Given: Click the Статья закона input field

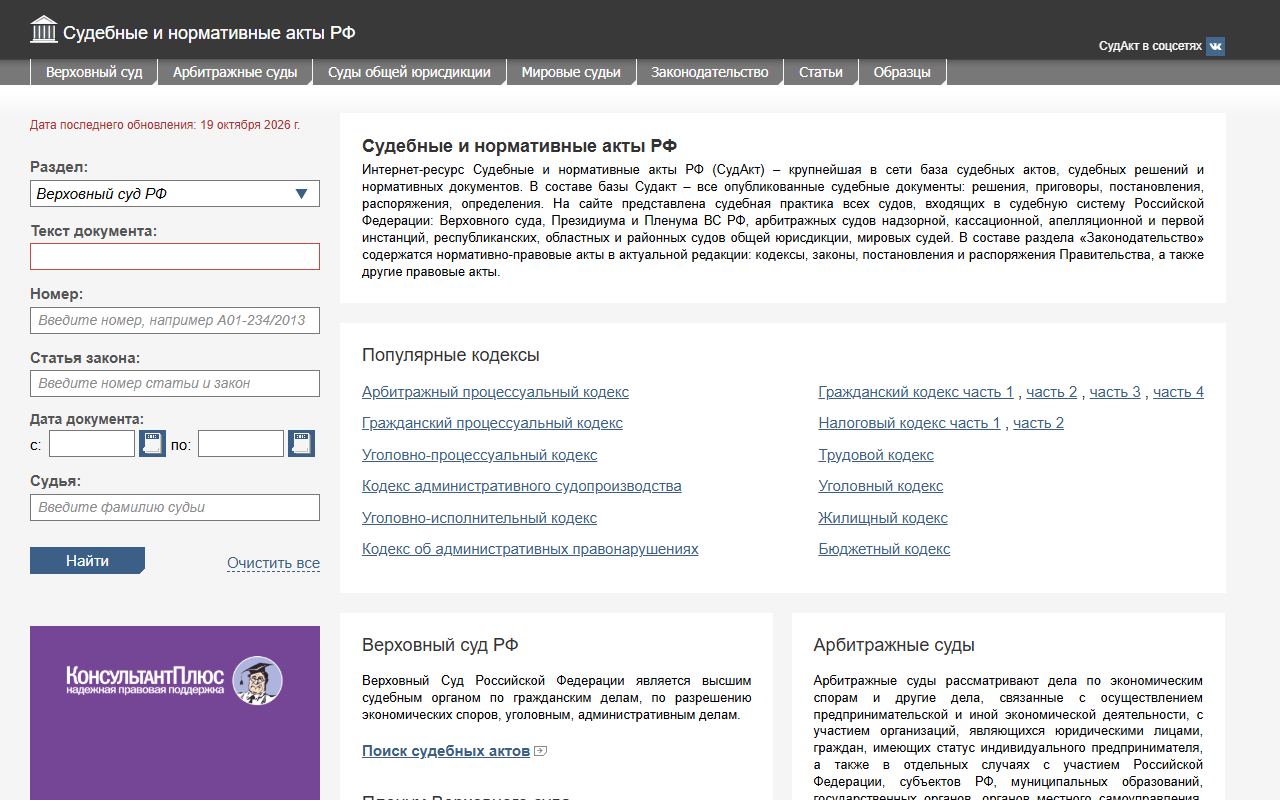Looking at the screenshot, I should (x=175, y=383).
